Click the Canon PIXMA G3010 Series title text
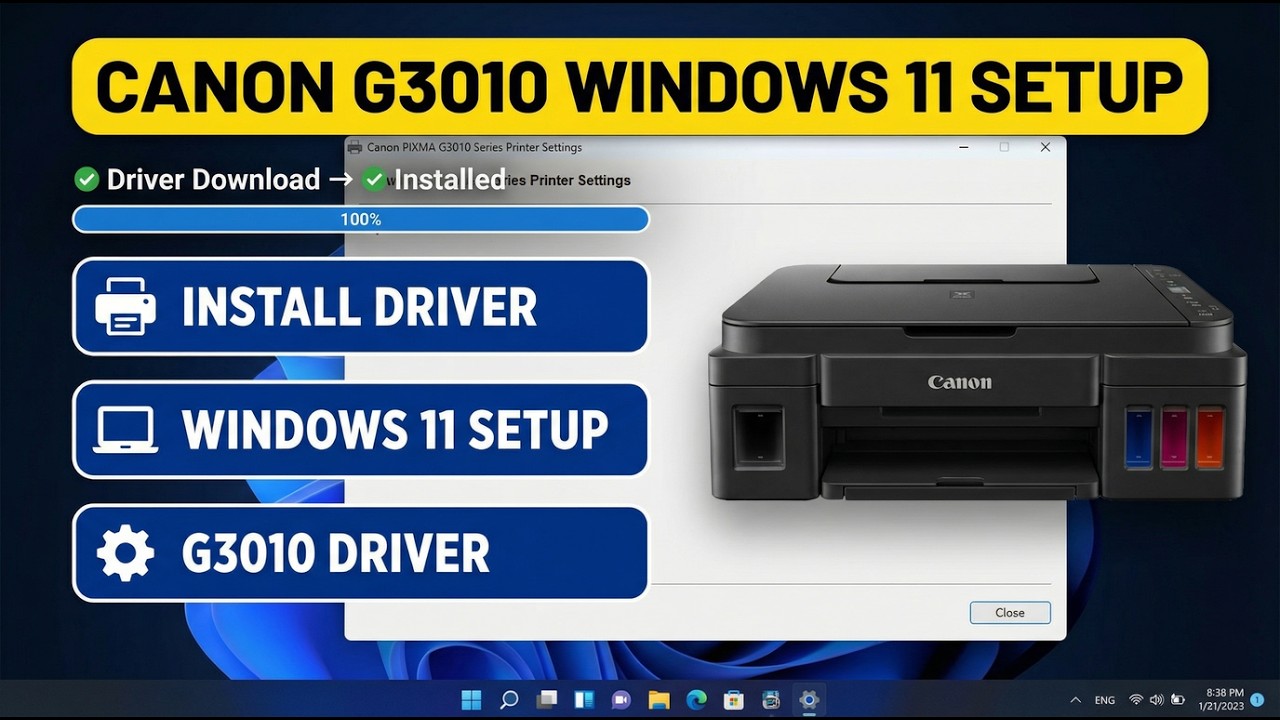This screenshot has width=1280, height=720. [x=474, y=147]
